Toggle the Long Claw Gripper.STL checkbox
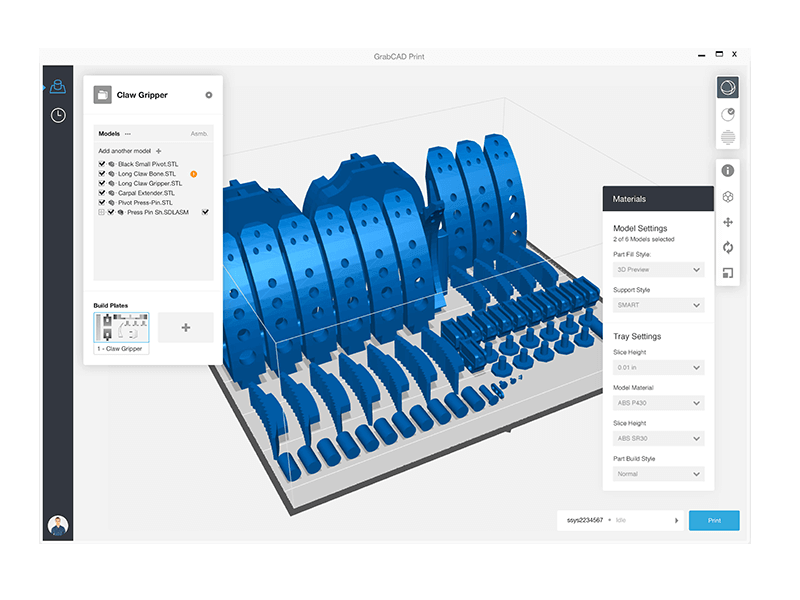The width and height of the screenshot is (800, 600). point(102,183)
